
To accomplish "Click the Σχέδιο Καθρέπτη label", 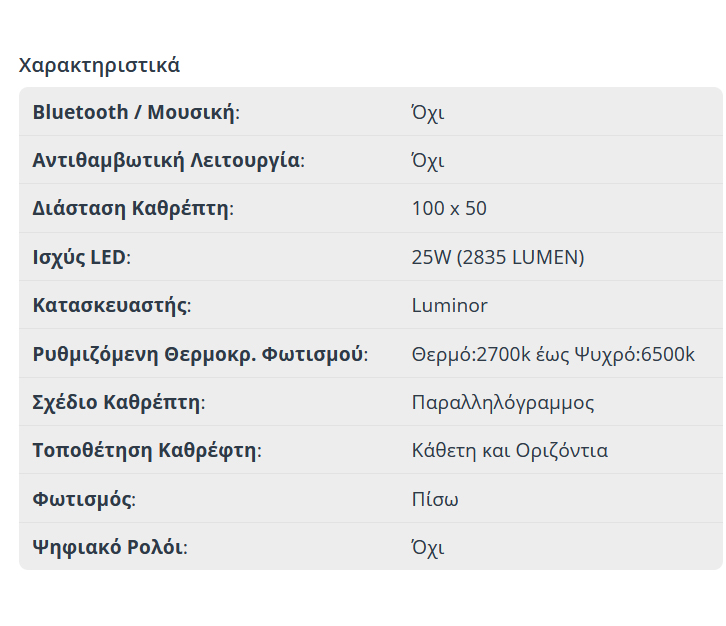I will point(118,403).
